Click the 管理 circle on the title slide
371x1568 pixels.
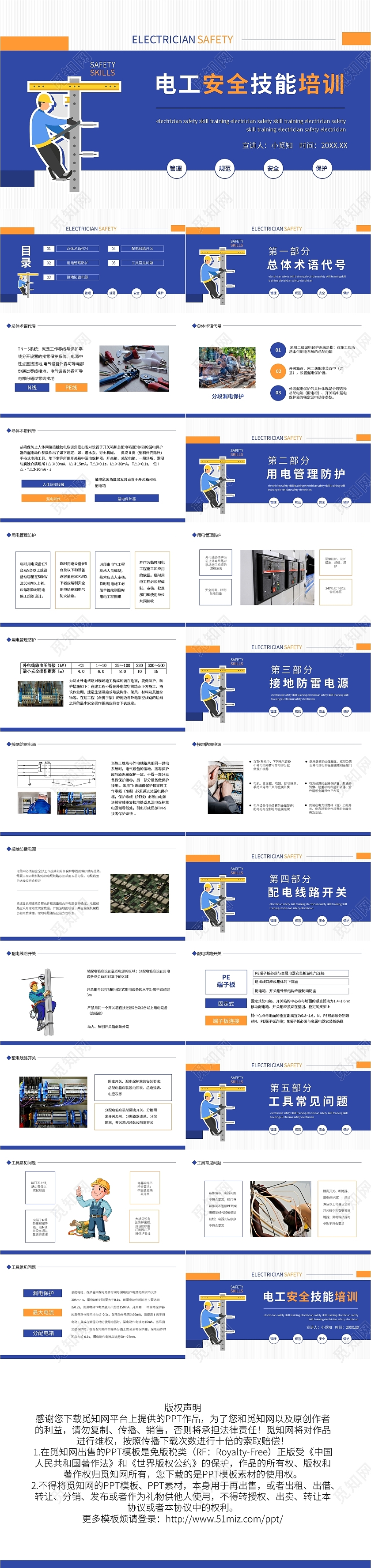[x=175, y=169]
